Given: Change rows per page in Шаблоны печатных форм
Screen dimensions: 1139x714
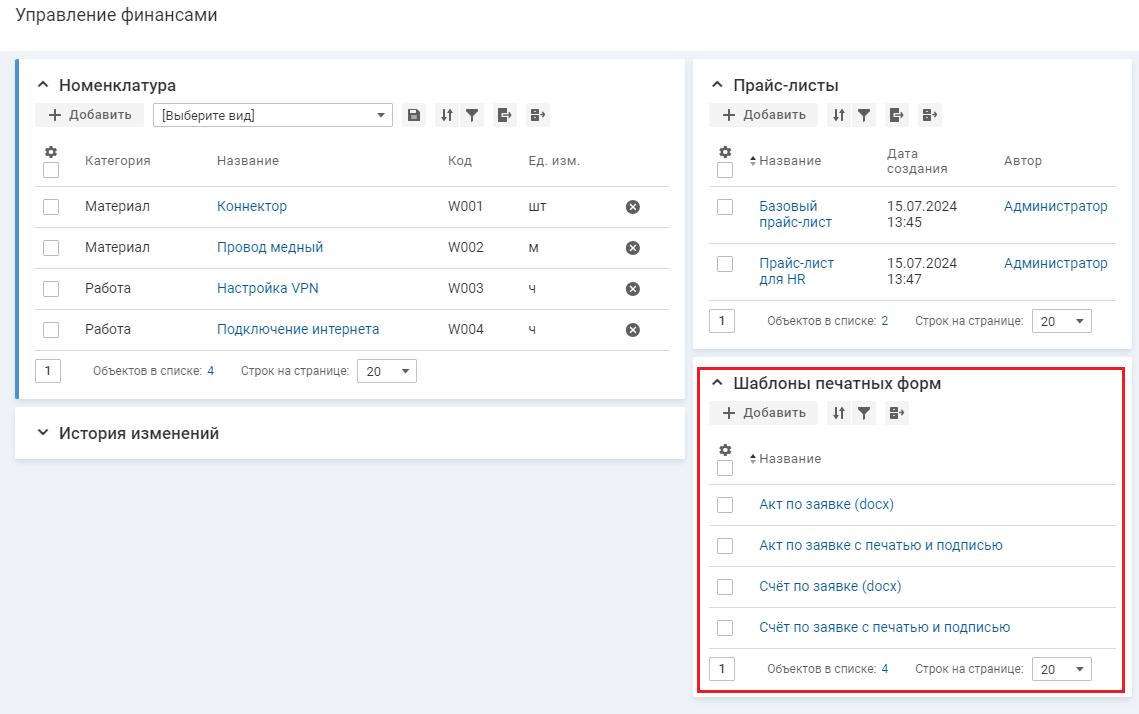Looking at the screenshot, I should 1062,669.
